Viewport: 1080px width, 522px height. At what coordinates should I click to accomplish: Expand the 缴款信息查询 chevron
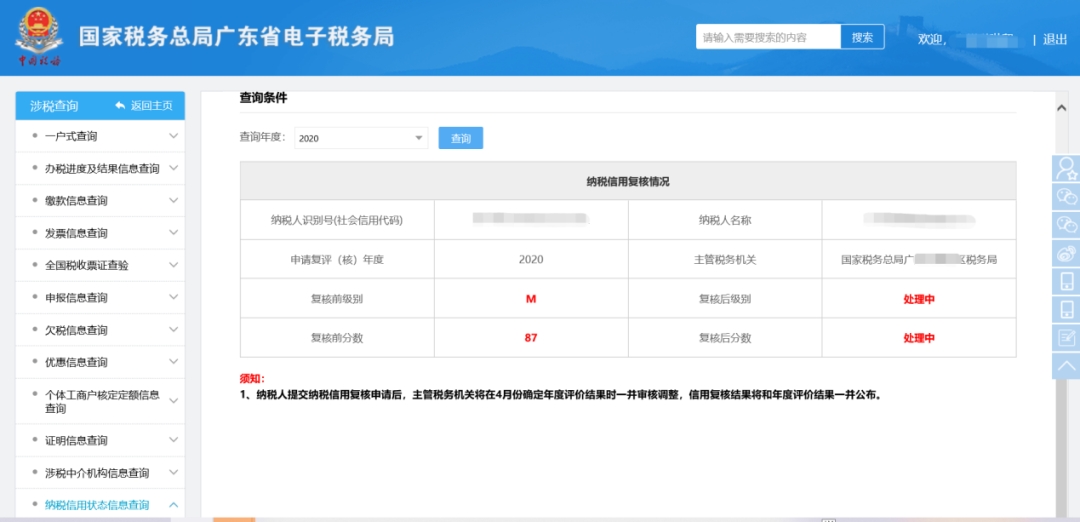coord(174,200)
